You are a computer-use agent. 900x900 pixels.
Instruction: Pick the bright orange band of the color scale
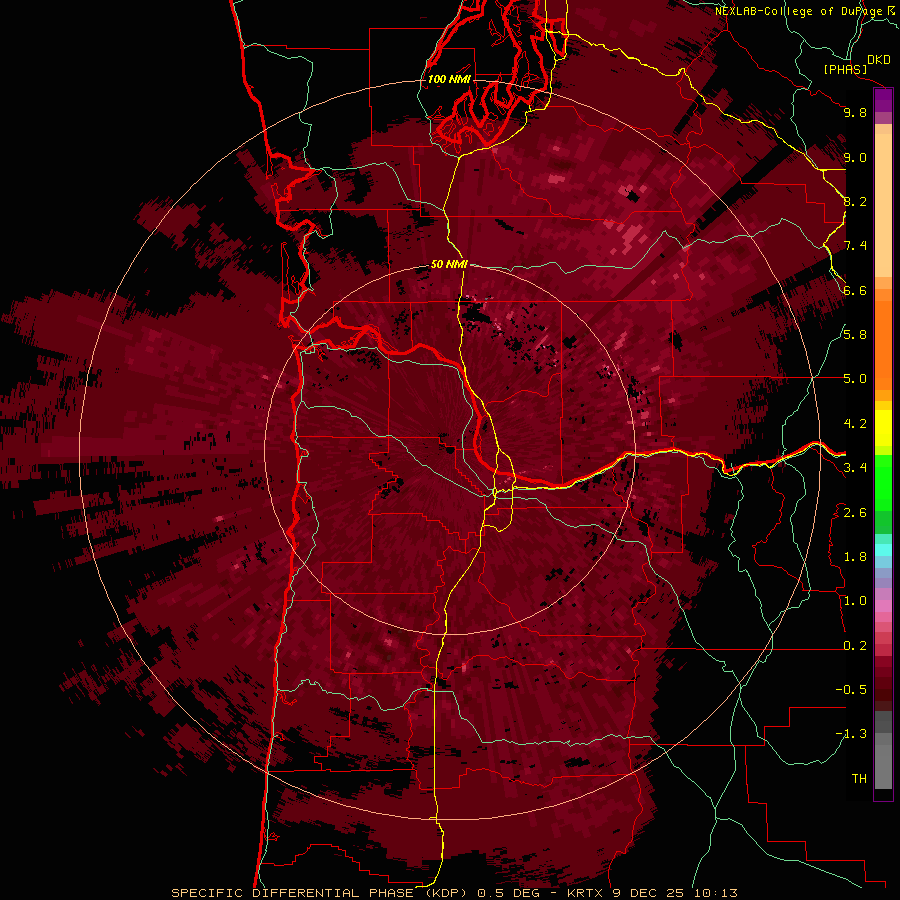[x=883, y=345]
